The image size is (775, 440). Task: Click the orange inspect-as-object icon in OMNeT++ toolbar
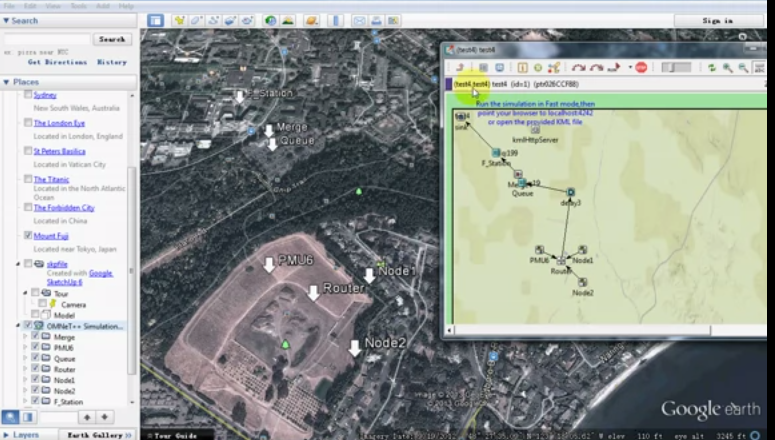[522, 68]
